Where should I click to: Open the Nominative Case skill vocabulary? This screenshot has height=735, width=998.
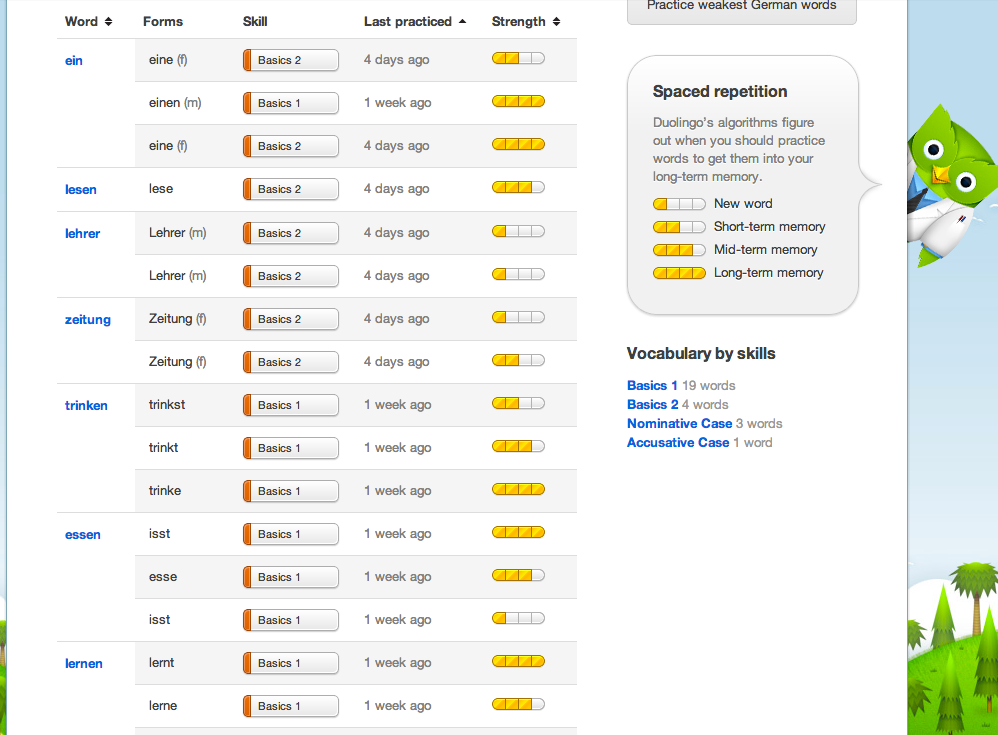click(679, 424)
